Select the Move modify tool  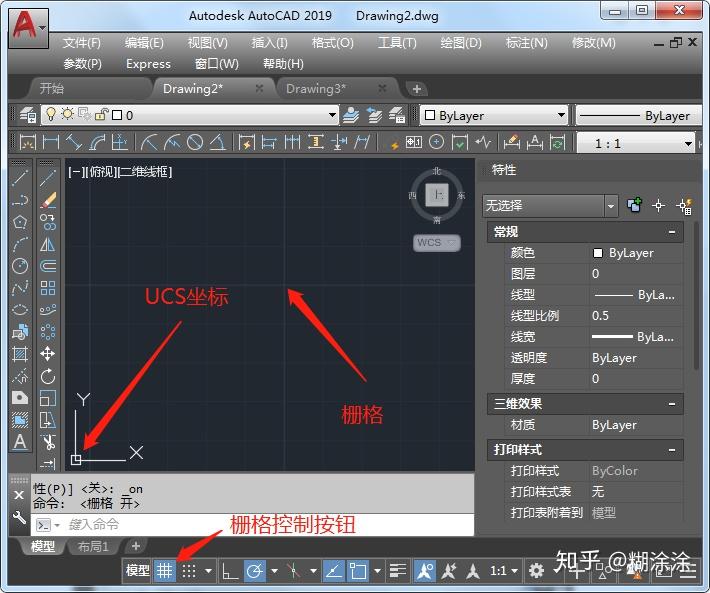pyautogui.click(x=48, y=354)
